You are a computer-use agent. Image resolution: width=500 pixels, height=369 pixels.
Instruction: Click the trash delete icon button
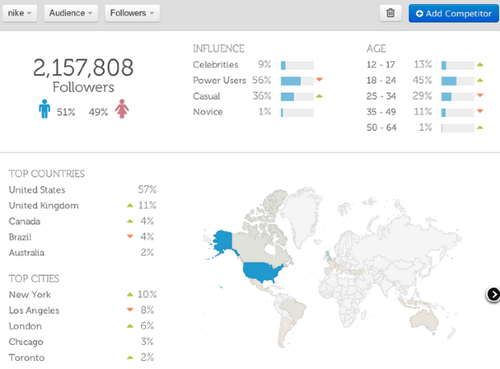[x=390, y=13]
